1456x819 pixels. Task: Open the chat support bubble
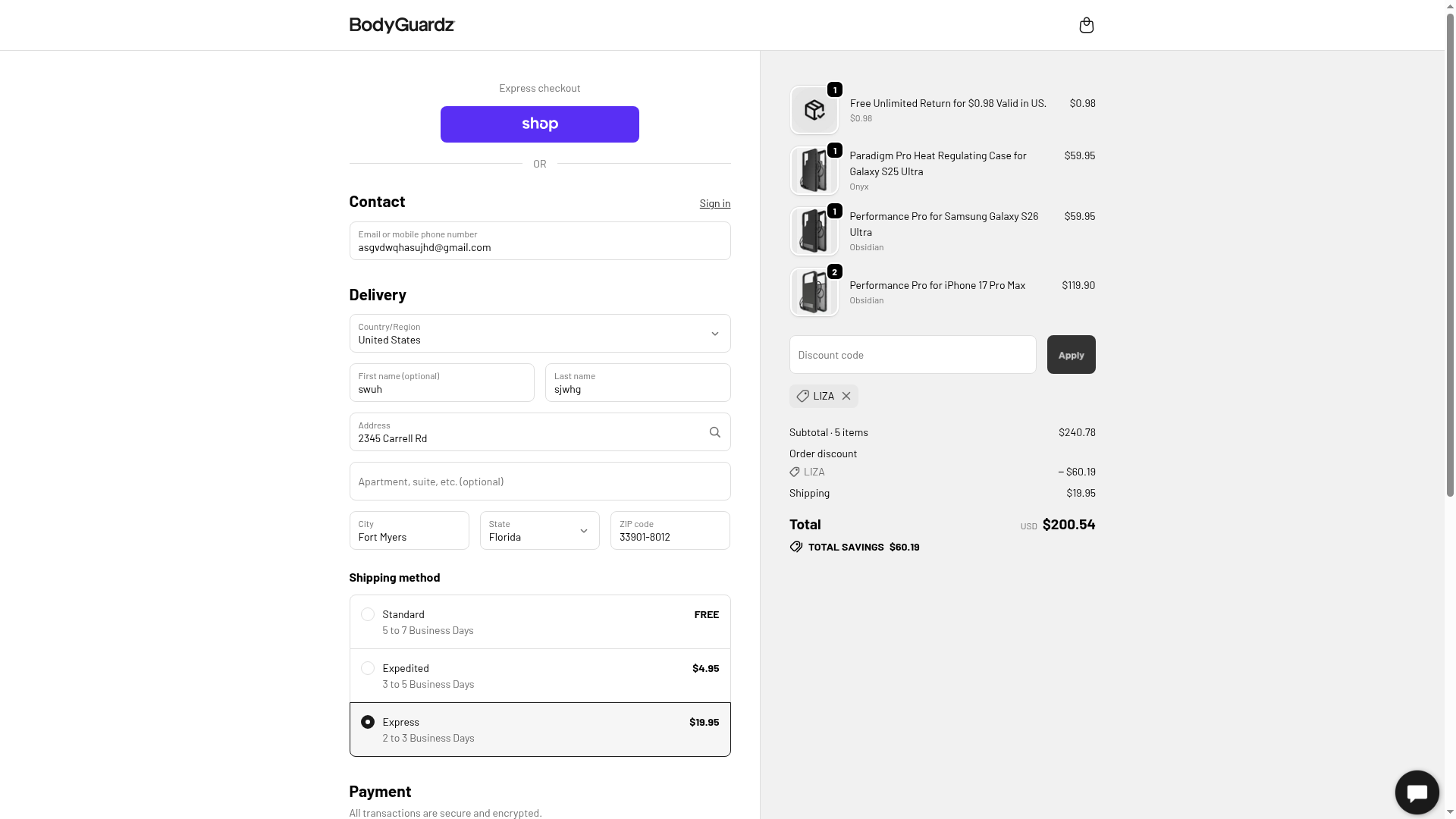[1417, 792]
